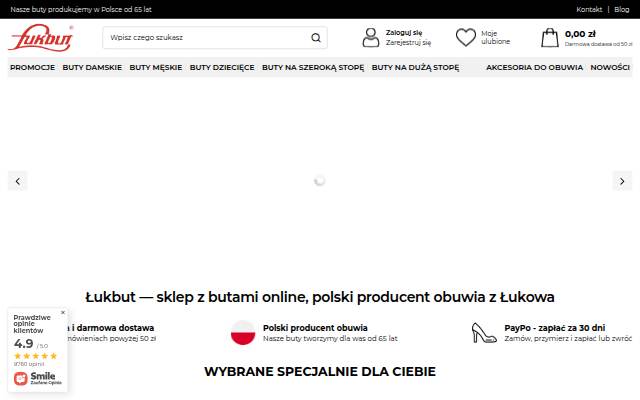Go to next banner slide
Image resolution: width=640 pixels, height=400 pixels.
(622, 181)
